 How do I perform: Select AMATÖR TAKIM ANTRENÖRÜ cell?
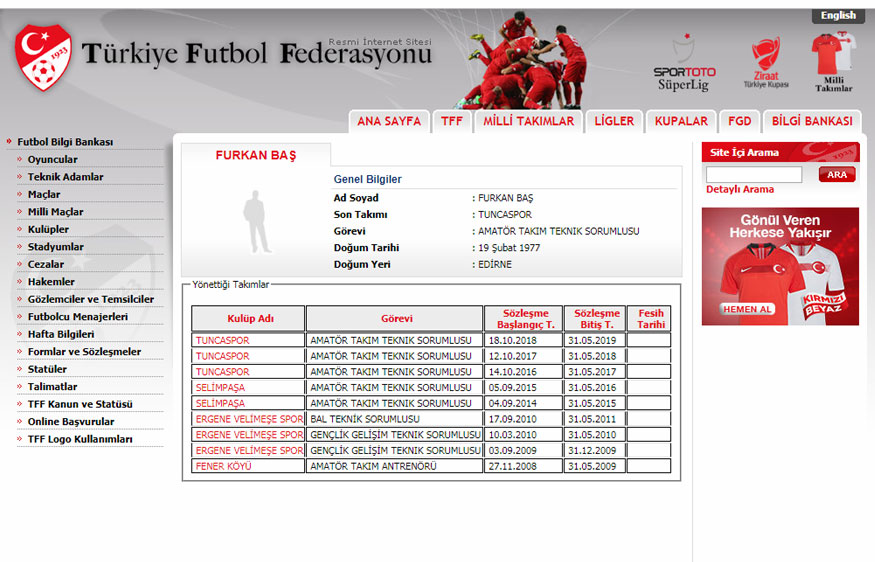(395, 466)
